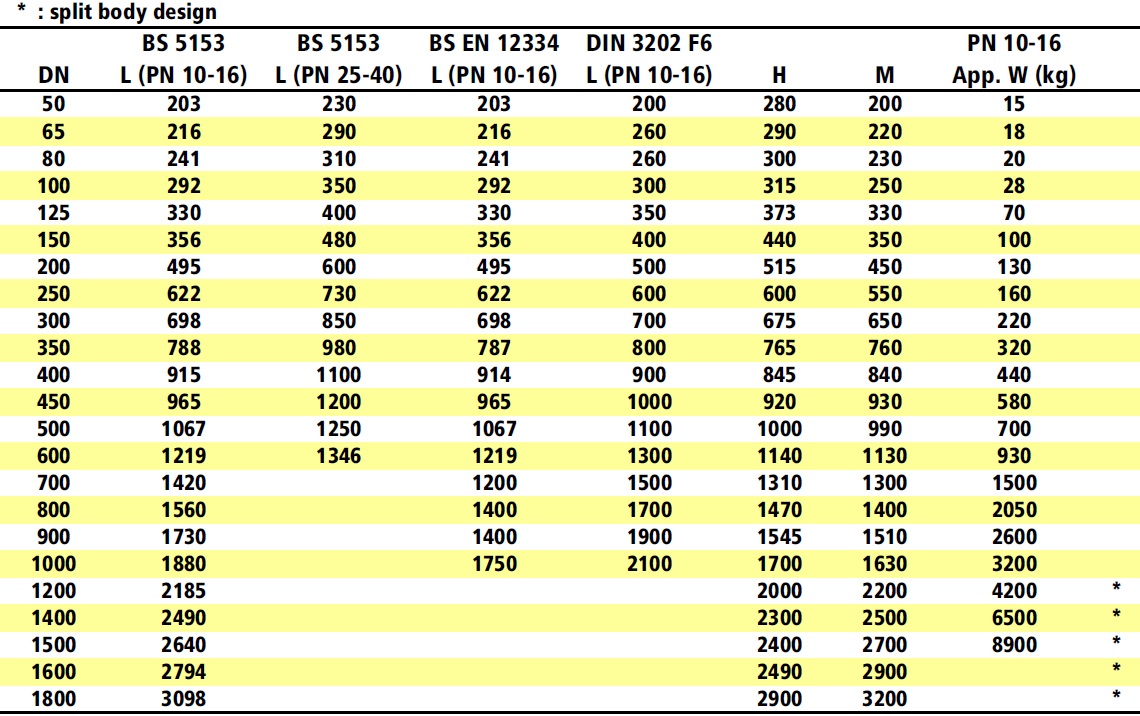Click the weight 2050 in DN 800 row
Screen dimensions: 1140x716
[1014, 510]
